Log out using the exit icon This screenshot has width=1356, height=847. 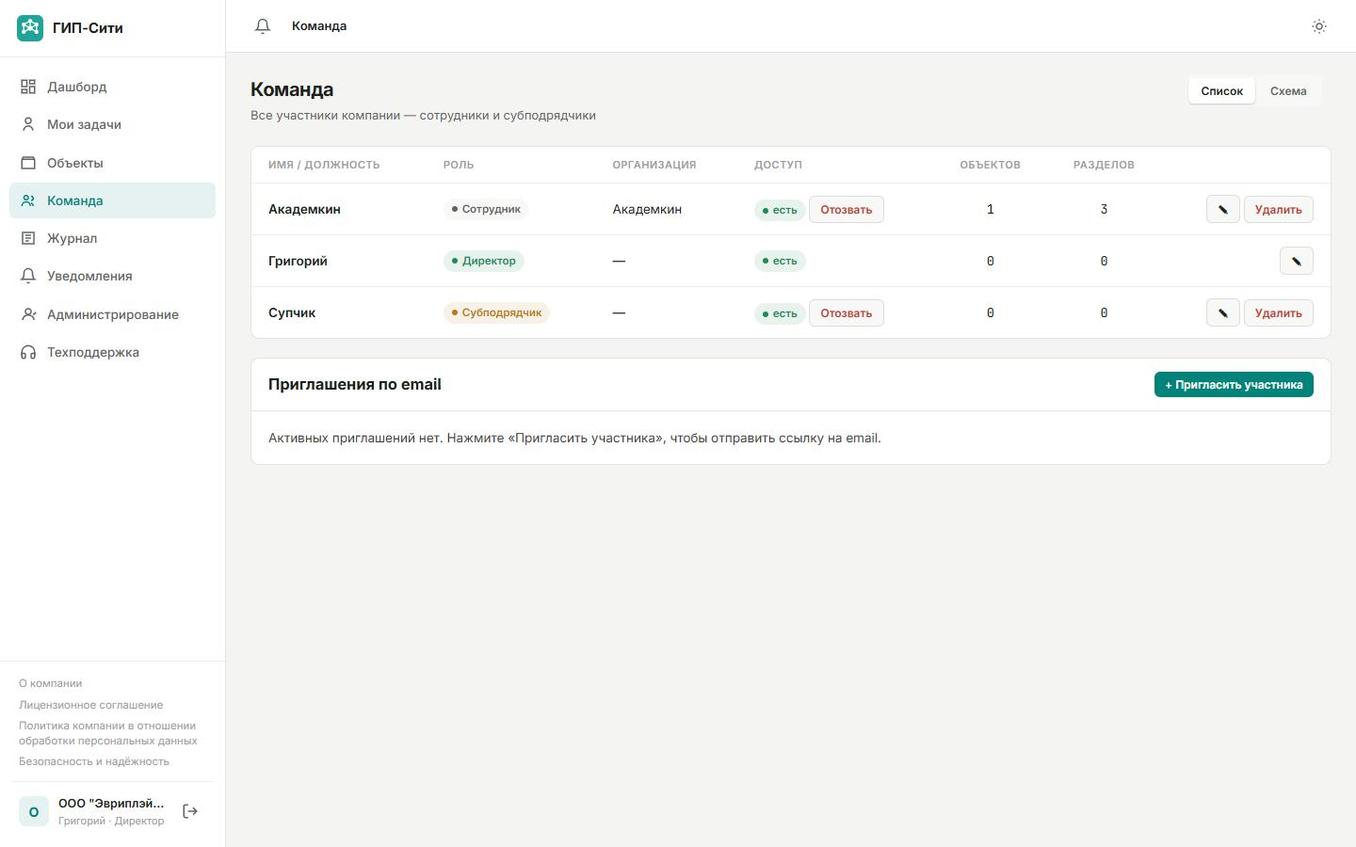pos(190,811)
